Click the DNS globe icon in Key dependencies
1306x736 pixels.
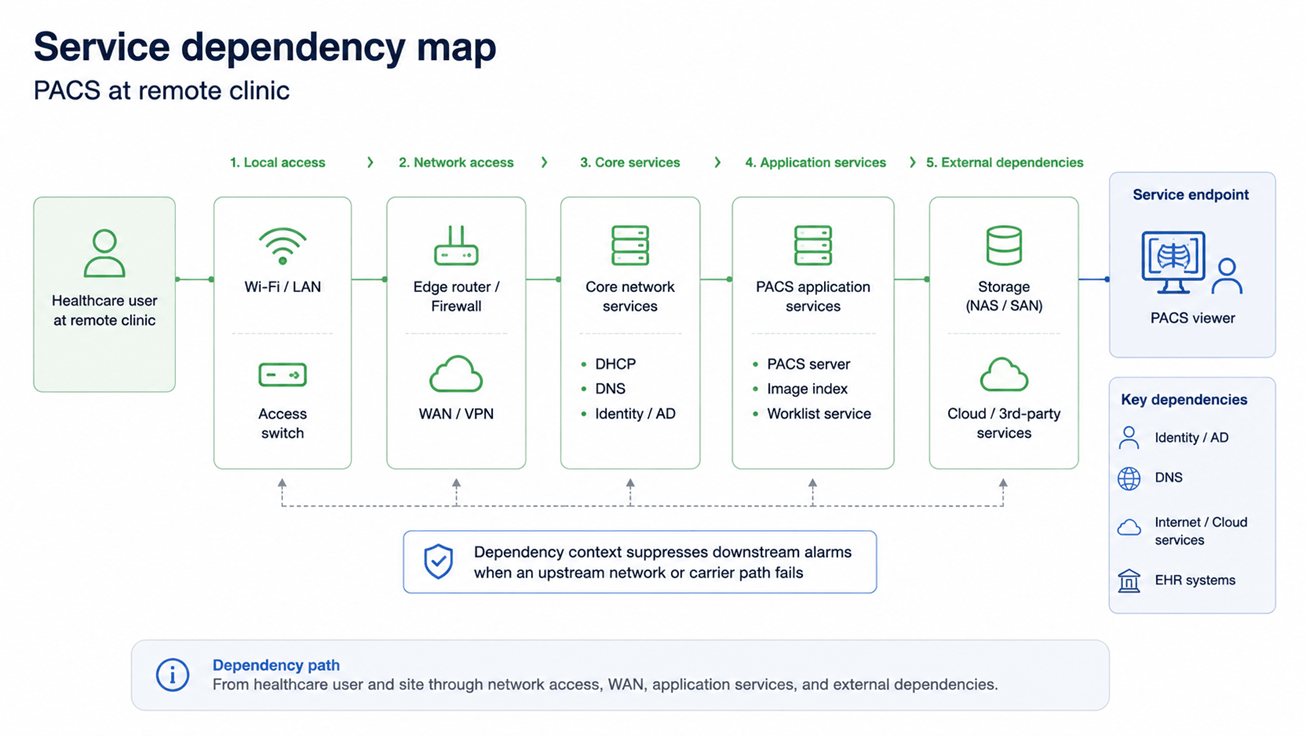(x=1129, y=478)
